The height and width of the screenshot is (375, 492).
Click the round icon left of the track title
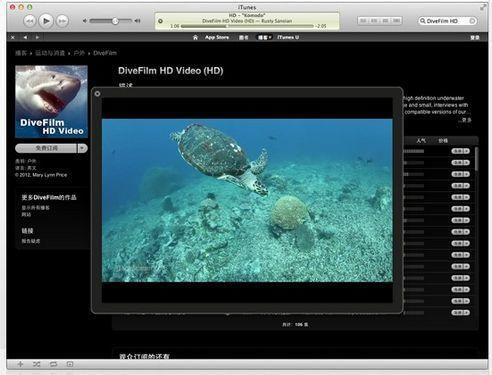pyautogui.click(x=160, y=21)
